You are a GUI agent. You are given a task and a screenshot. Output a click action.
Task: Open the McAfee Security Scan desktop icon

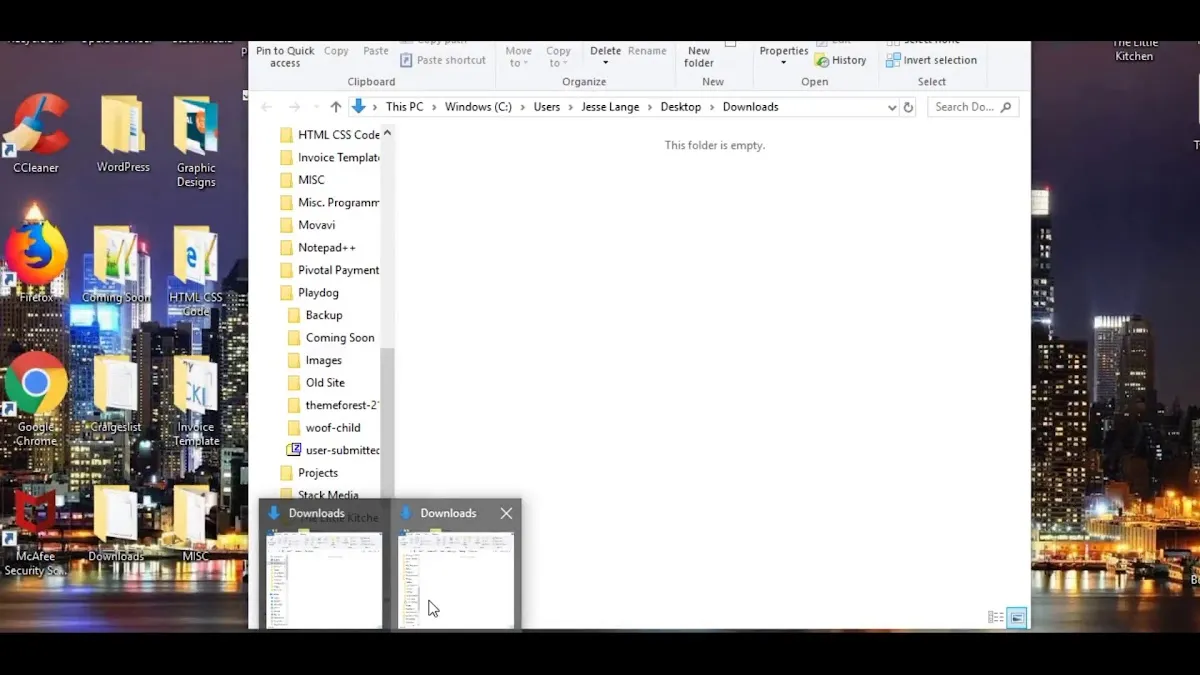[x=36, y=515]
